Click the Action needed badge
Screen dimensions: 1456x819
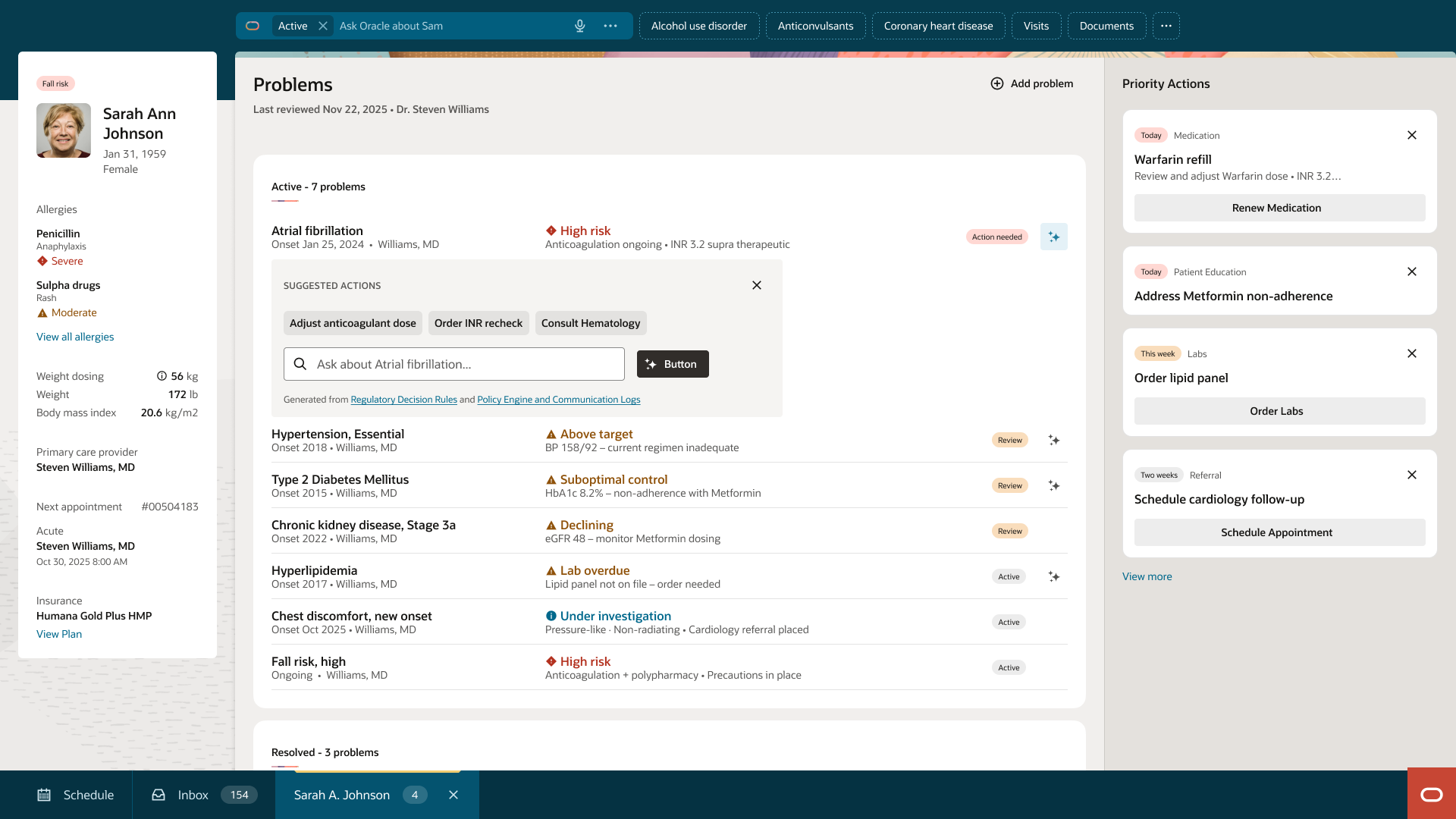pos(996,237)
